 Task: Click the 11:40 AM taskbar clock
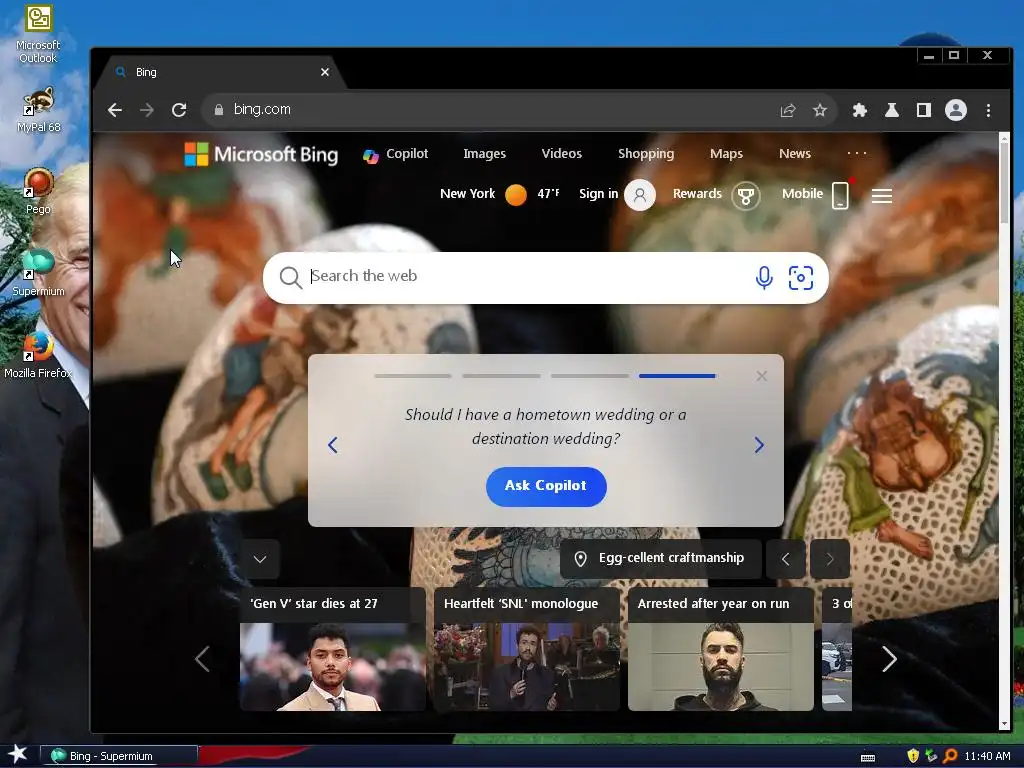pos(987,756)
